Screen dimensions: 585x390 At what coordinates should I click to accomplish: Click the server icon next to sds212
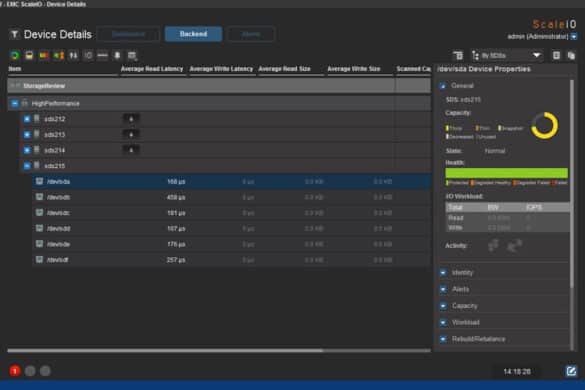pos(37,119)
